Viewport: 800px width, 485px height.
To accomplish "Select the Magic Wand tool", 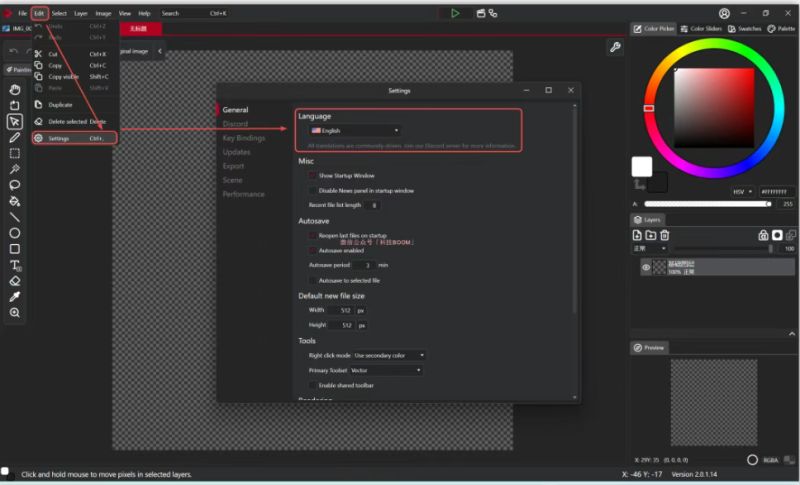I will click(x=15, y=169).
